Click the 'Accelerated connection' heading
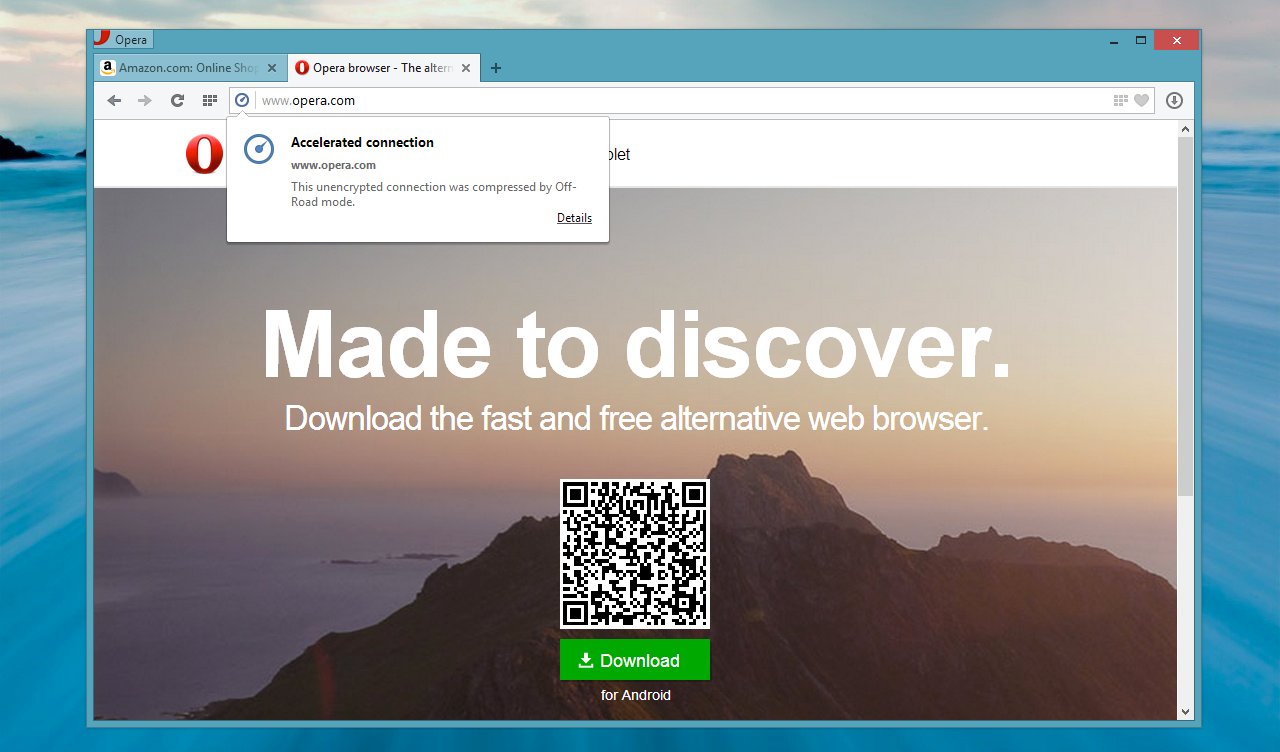The height and width of the screenshot is (752, 1280). tap(362, 143)
